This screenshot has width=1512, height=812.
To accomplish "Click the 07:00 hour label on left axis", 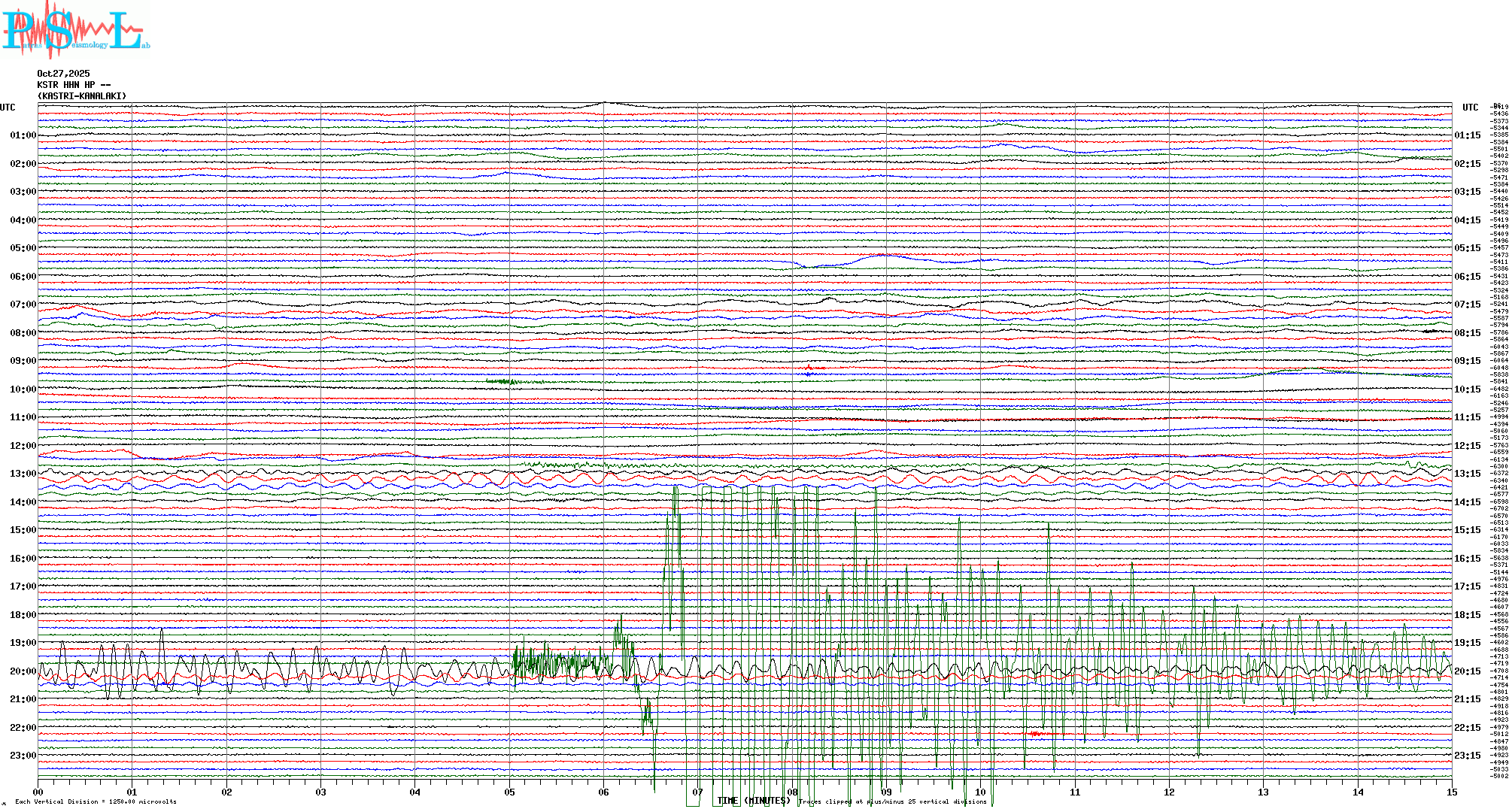I will [23, 304].
